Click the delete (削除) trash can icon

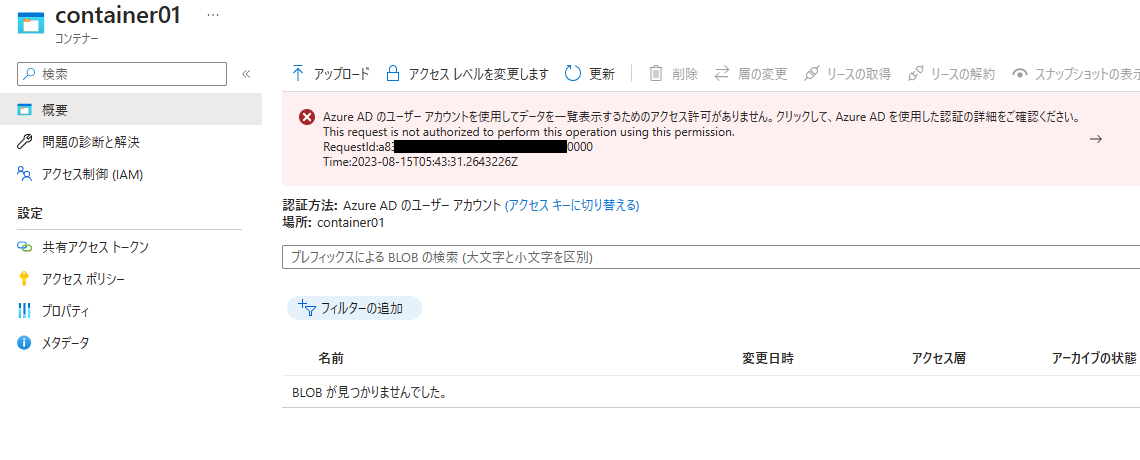tap(656, 73)
